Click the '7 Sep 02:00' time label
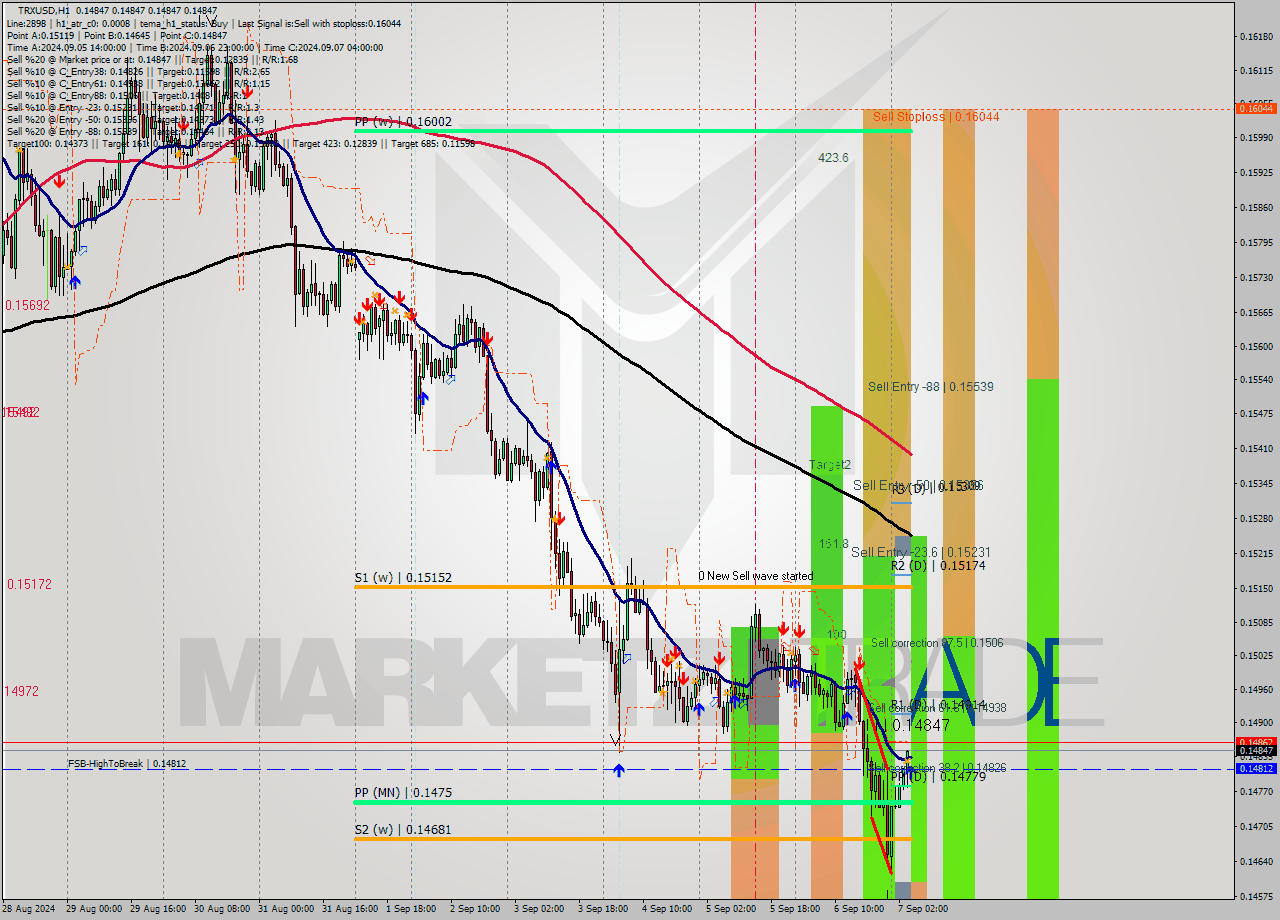This screenshot has width=1280, height=920. 923,909
